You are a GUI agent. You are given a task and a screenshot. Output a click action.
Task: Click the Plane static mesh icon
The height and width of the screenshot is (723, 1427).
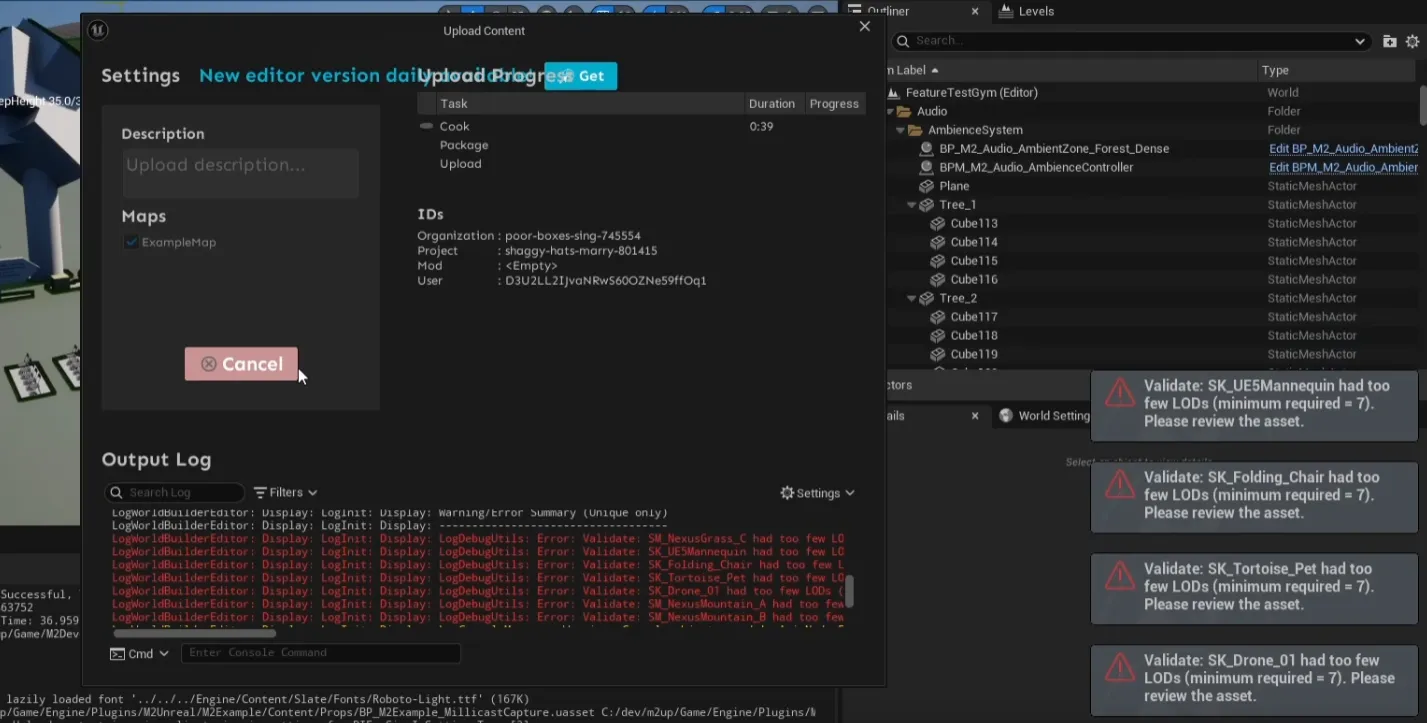pyautogui.click(x=926, y=186)
